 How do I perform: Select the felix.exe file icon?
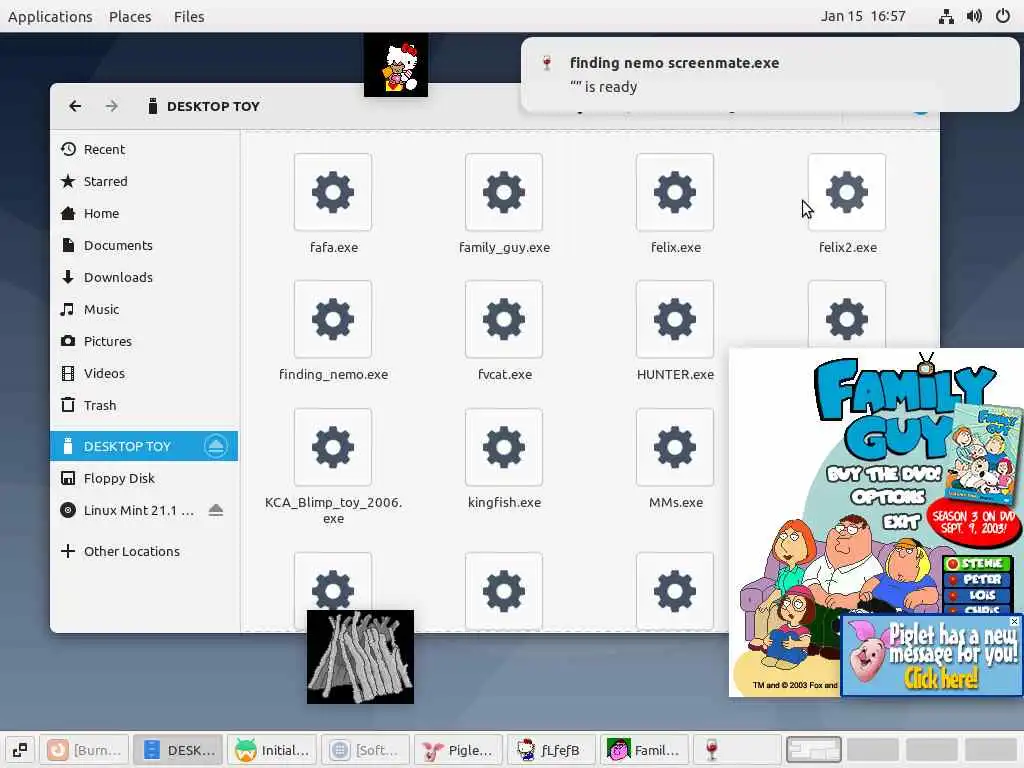(675, 192)
